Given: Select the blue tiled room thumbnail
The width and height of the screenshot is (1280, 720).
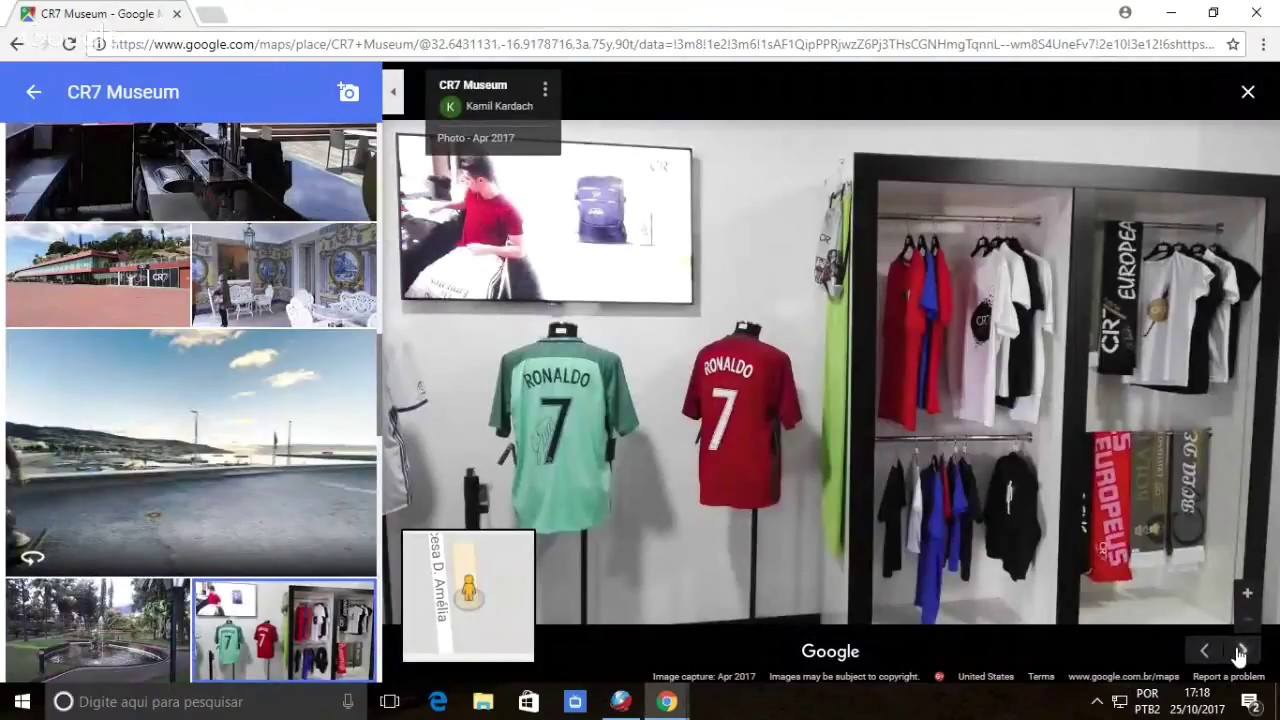Looking at the screenshot, I should coord(284,275).
